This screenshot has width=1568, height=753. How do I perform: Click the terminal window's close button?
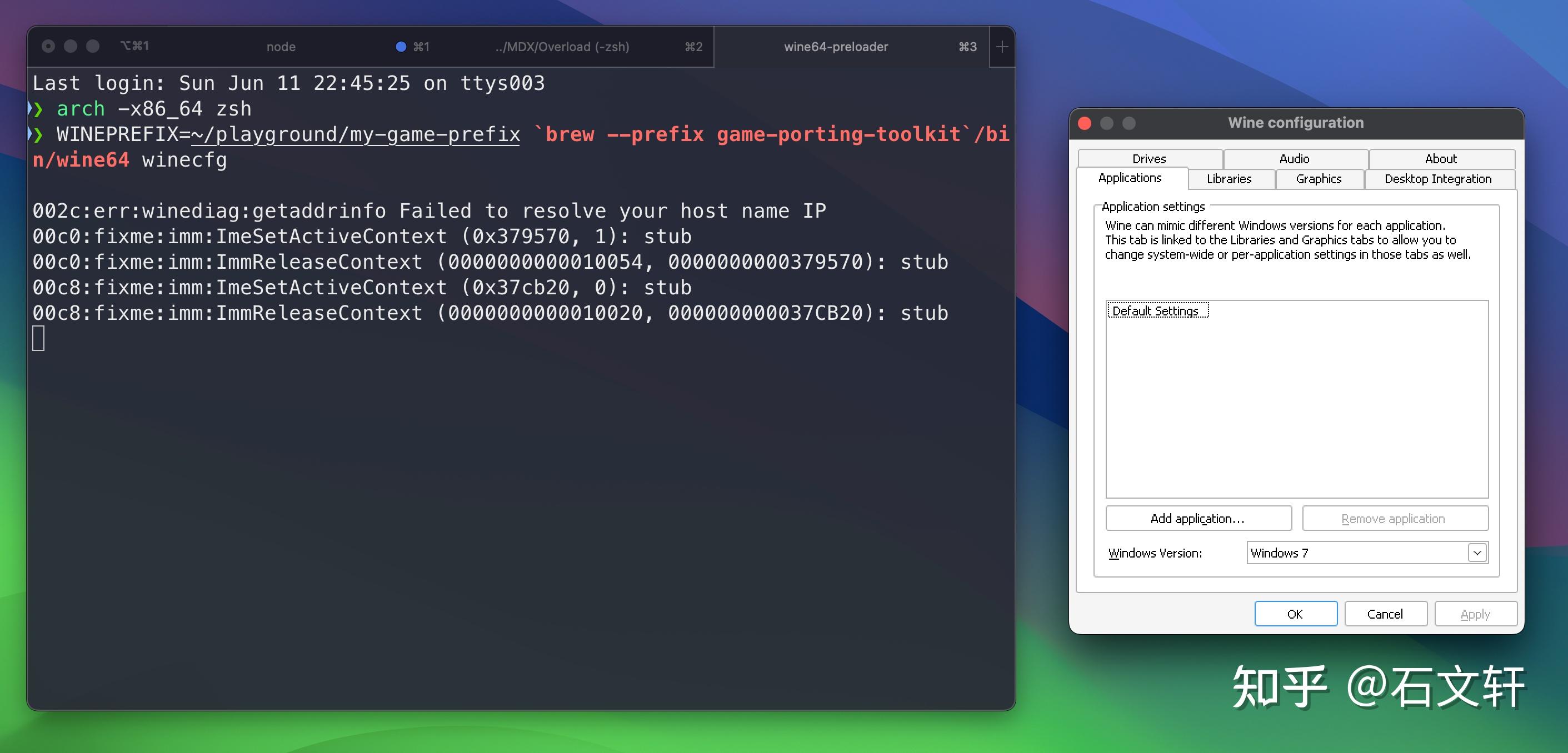point(49,46)
